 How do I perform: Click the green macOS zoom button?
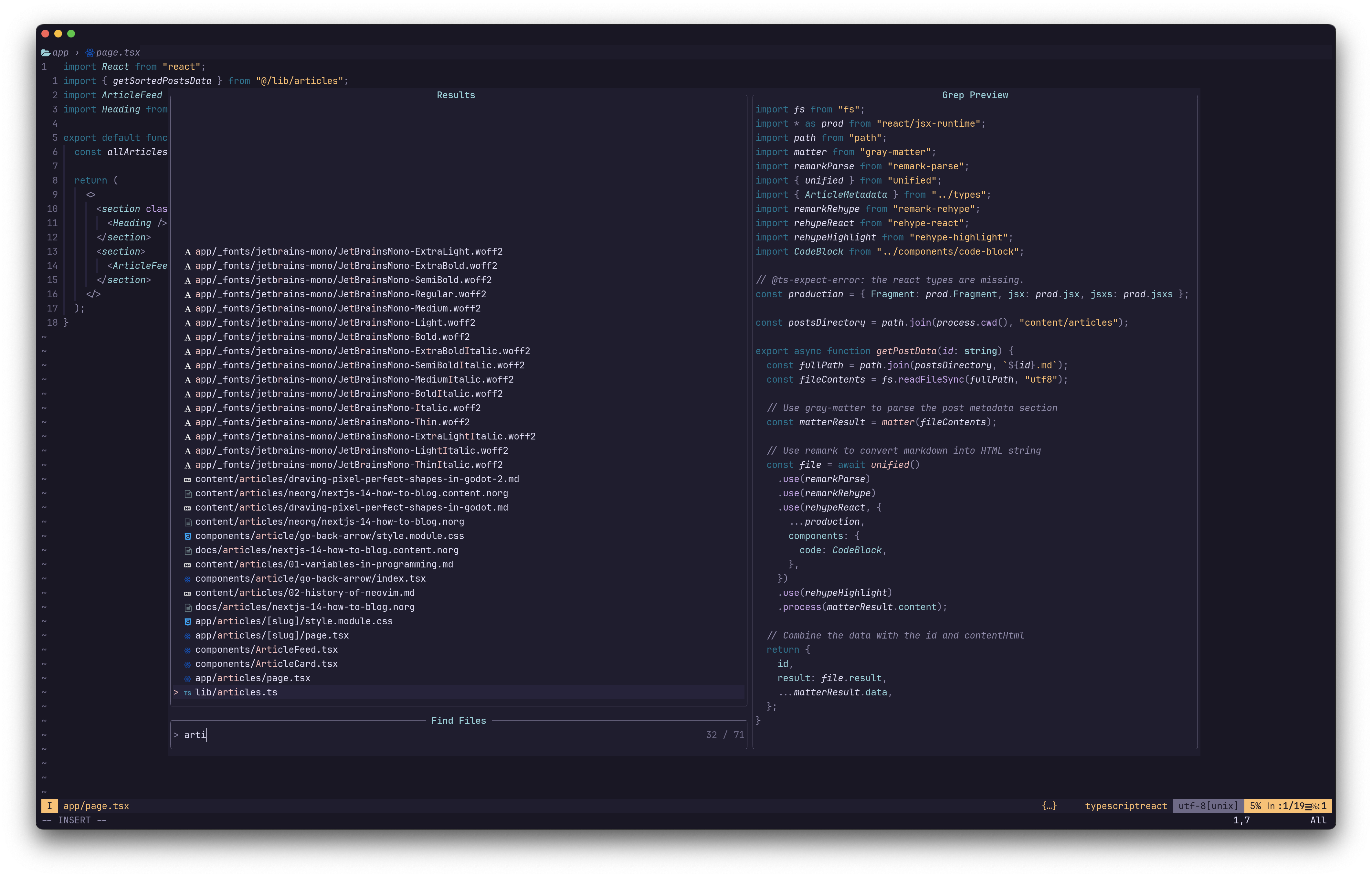[x=71, y=34]
